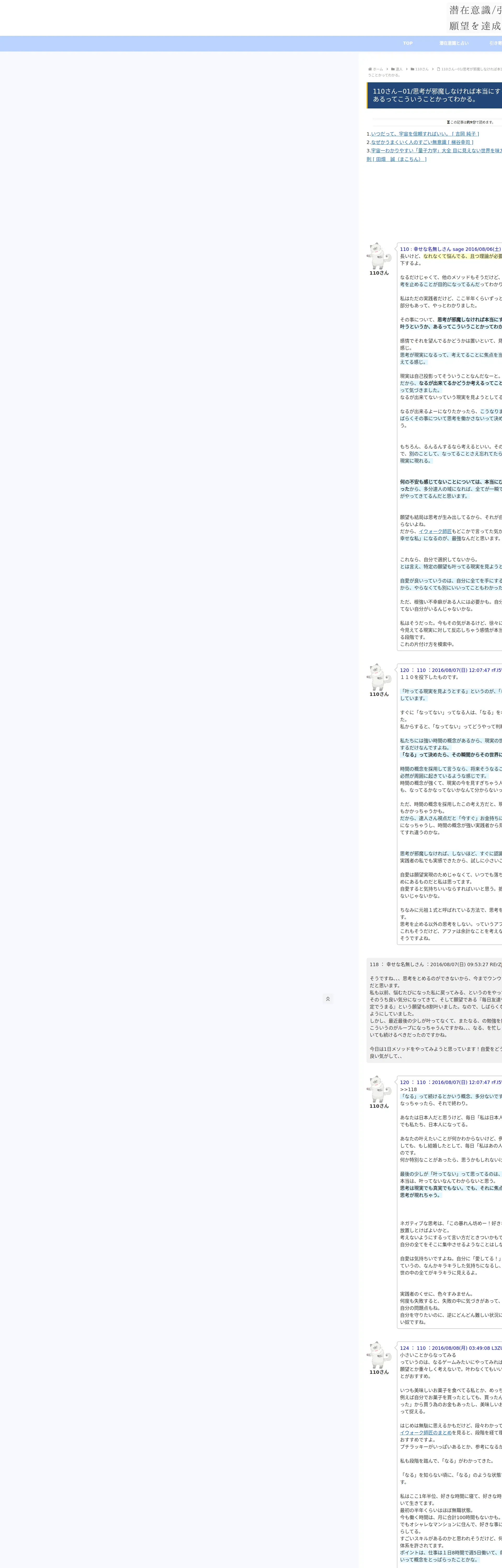The width and height of the screenshot is (502, 1568).
Task: Open the 潜在意識と占い menu item
Action: click(454, 43)
